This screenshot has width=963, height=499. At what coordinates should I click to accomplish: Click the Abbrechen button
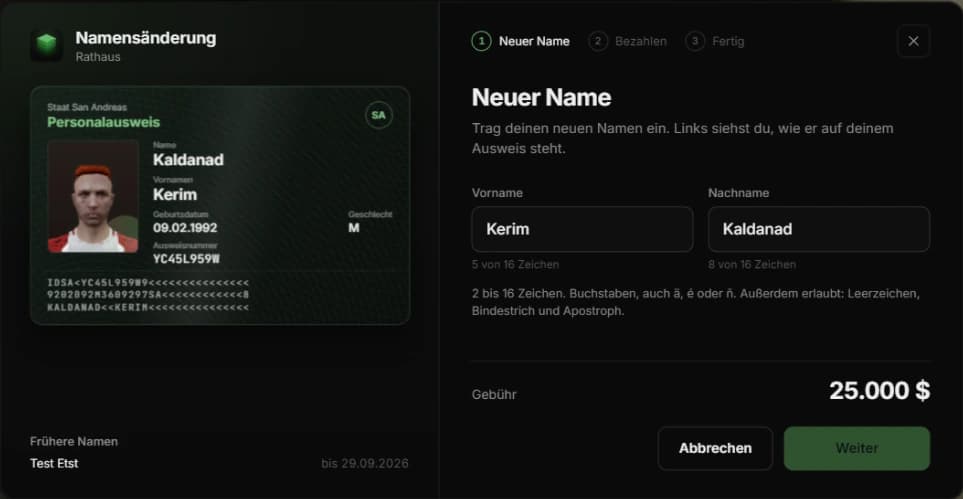tap(715, 449)
